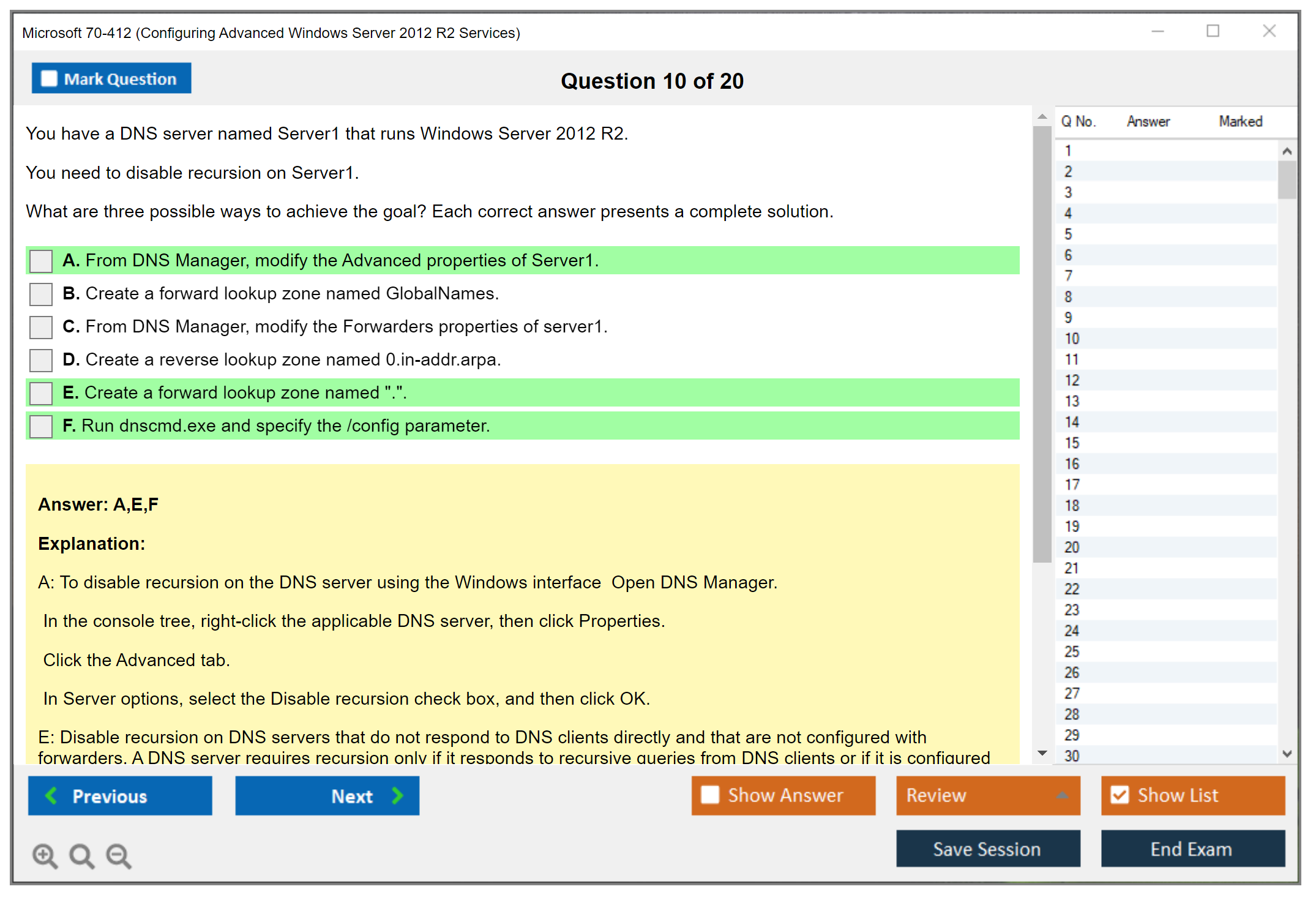The height and width of the screenshot is (900, 1316).
Task: Select question 14 in the list
Action: [1072, 422]
